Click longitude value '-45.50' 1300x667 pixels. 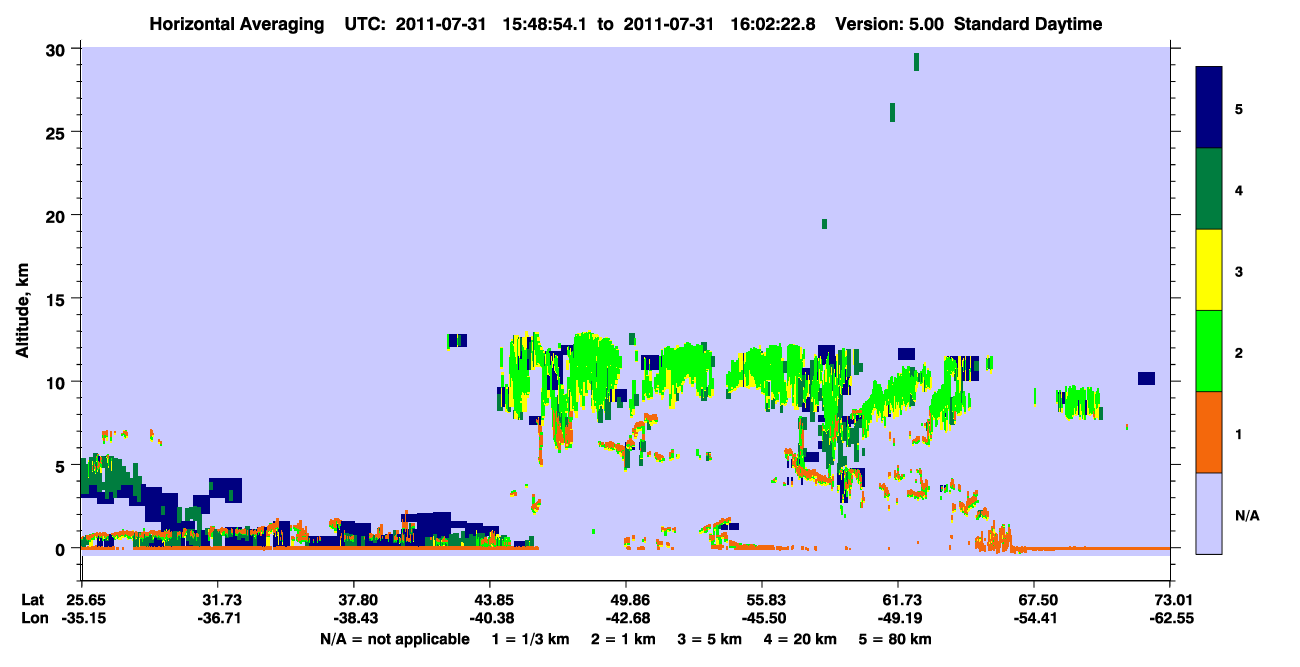coord(762,618)
